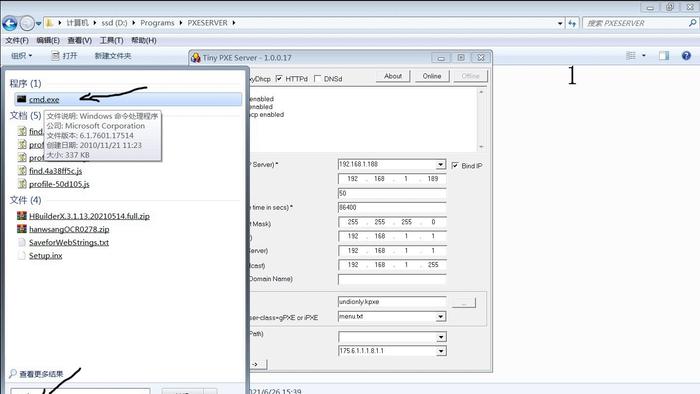Screen dimensions: 700x394
Task: Toggle the HTTPd checkbox
Action: (x=279, y=79)
